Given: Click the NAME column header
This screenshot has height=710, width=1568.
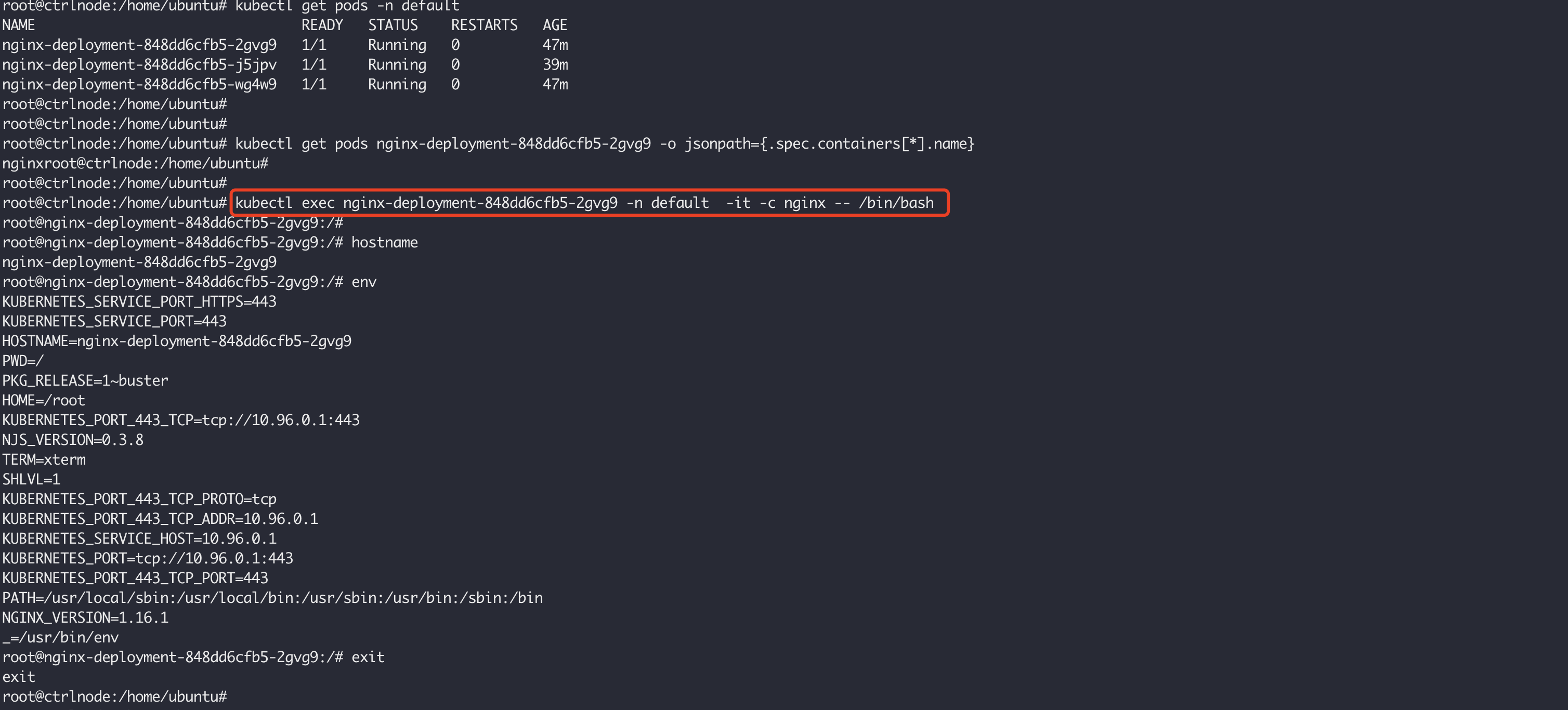Looking at the screenshot, I should (x=18, y=25).
